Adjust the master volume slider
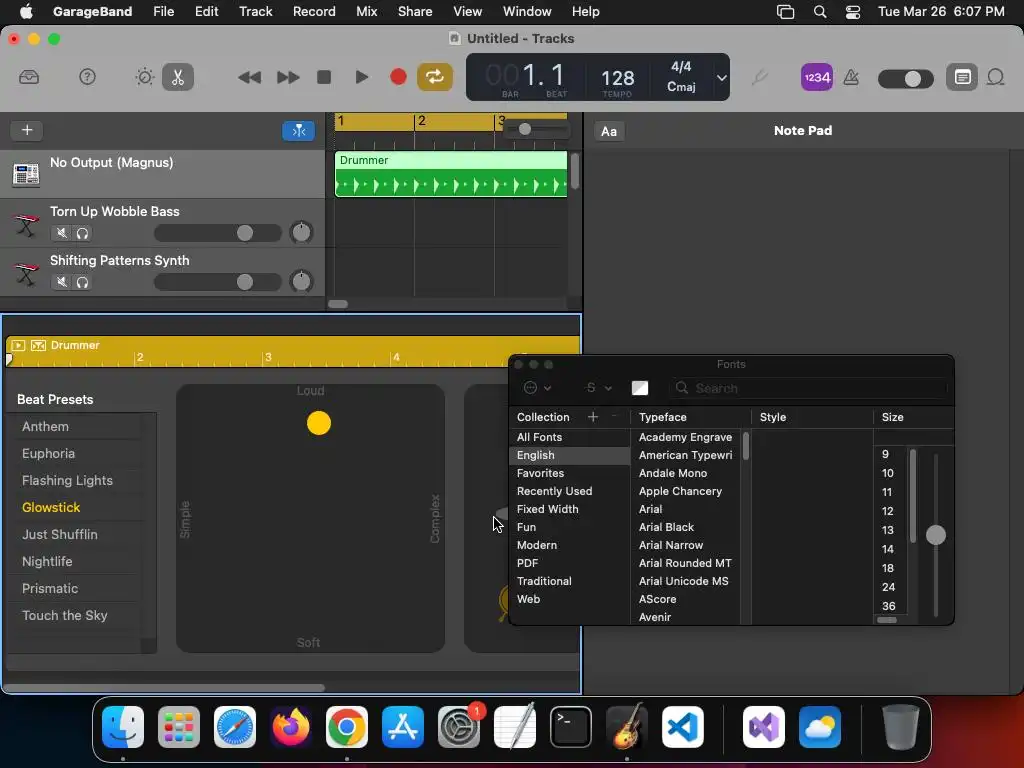Viewport: 1024px width, 768px height. (x=906, y=79)
